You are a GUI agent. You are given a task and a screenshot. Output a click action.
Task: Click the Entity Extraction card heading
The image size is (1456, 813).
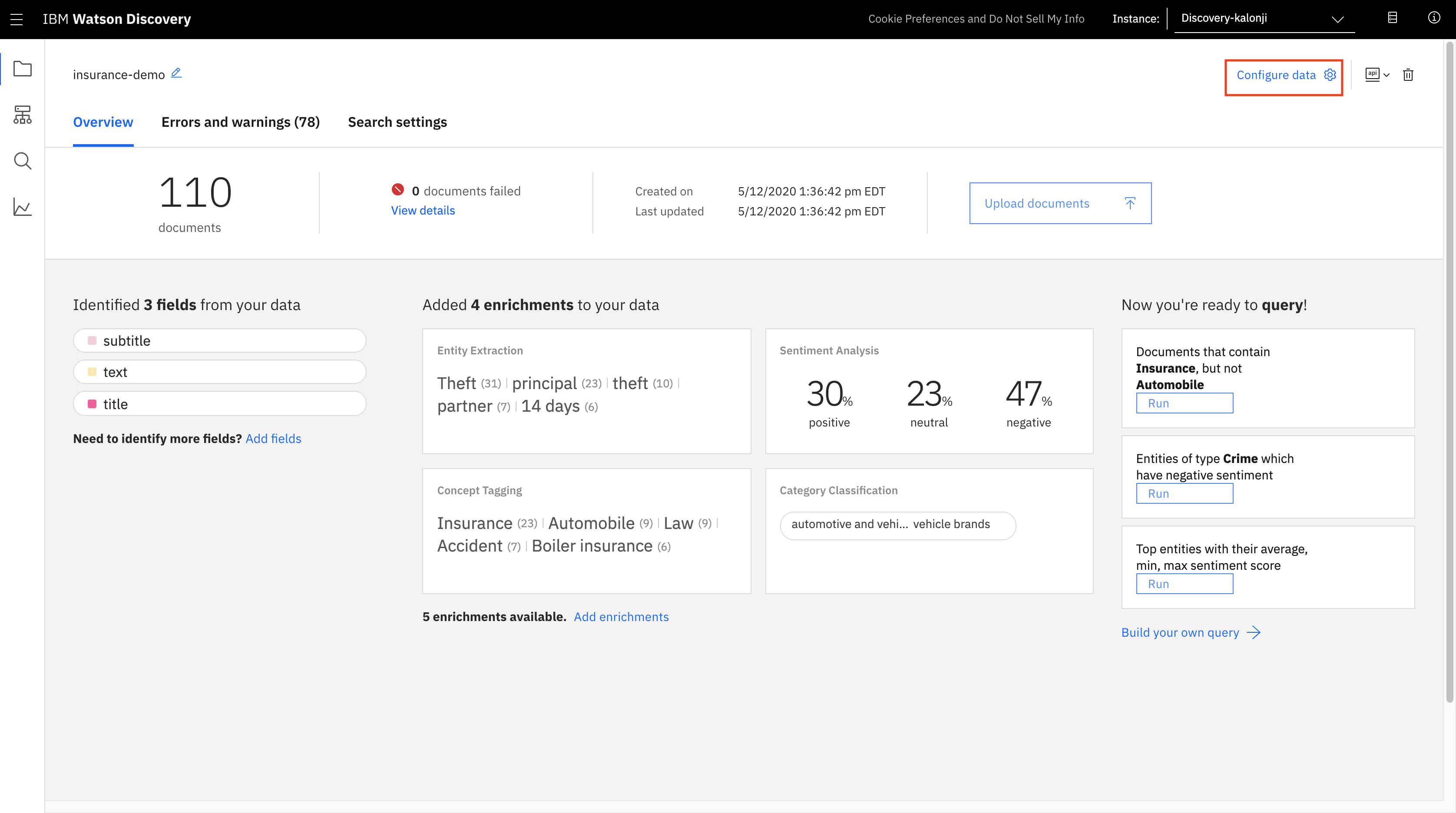coord(480,350)
